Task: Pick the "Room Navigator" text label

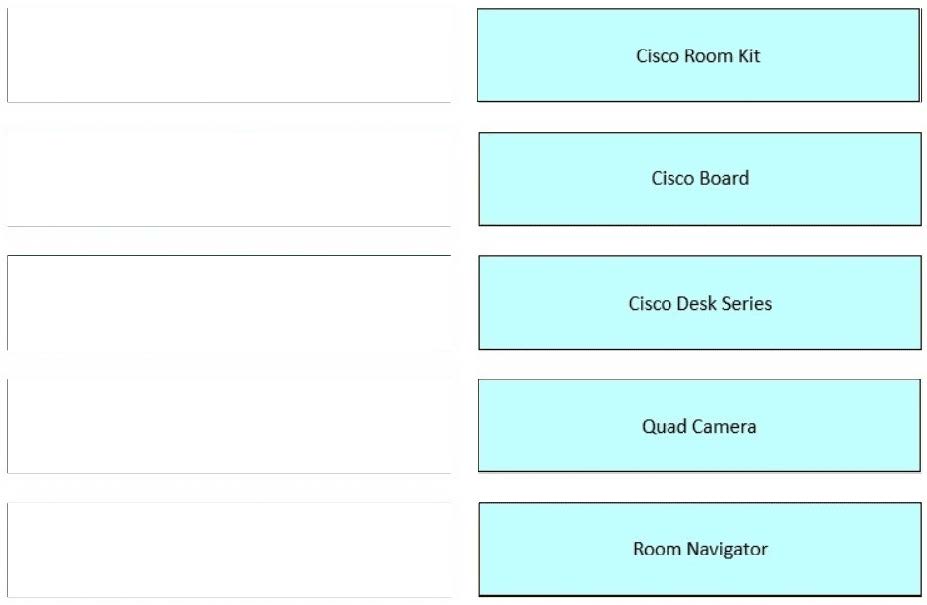Action: point(700,549)
